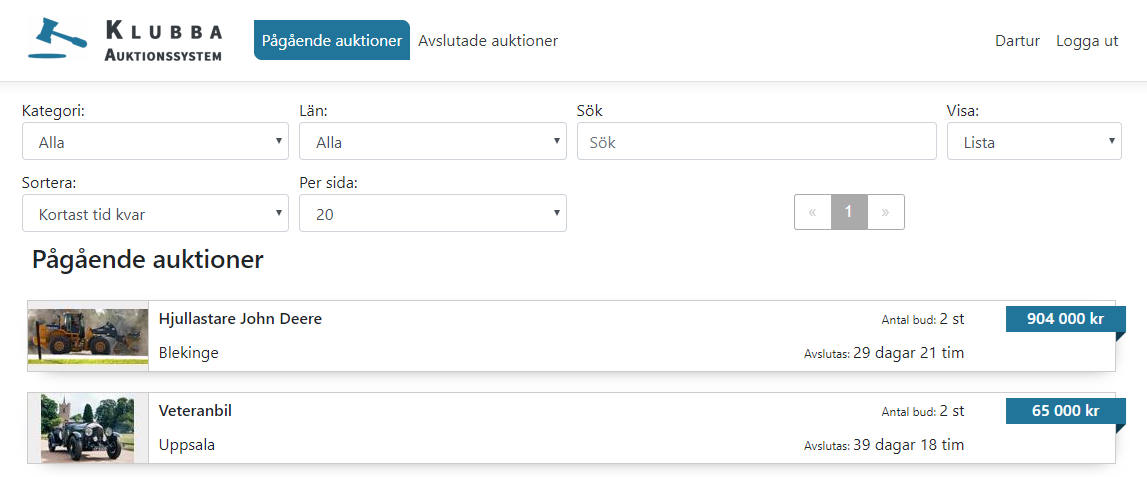Go to next page arrow »
1147x477 pixels.
(886, 212)
